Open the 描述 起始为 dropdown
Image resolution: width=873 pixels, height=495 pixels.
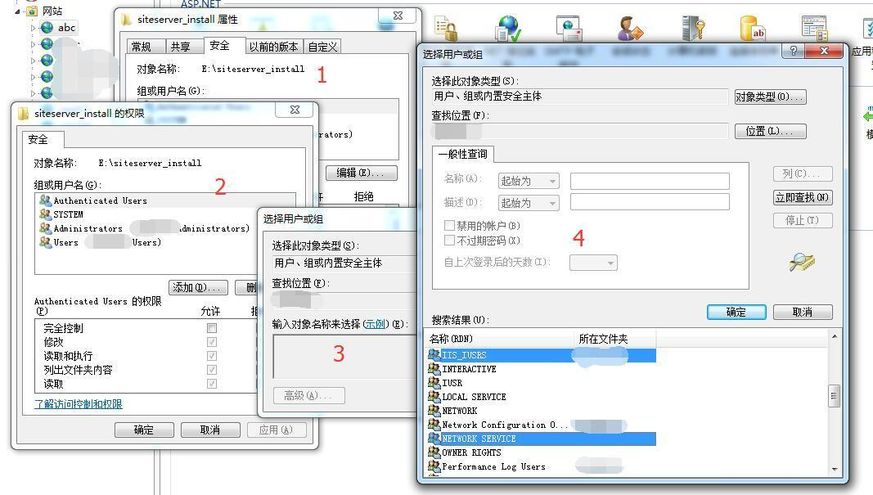[527, 203]
